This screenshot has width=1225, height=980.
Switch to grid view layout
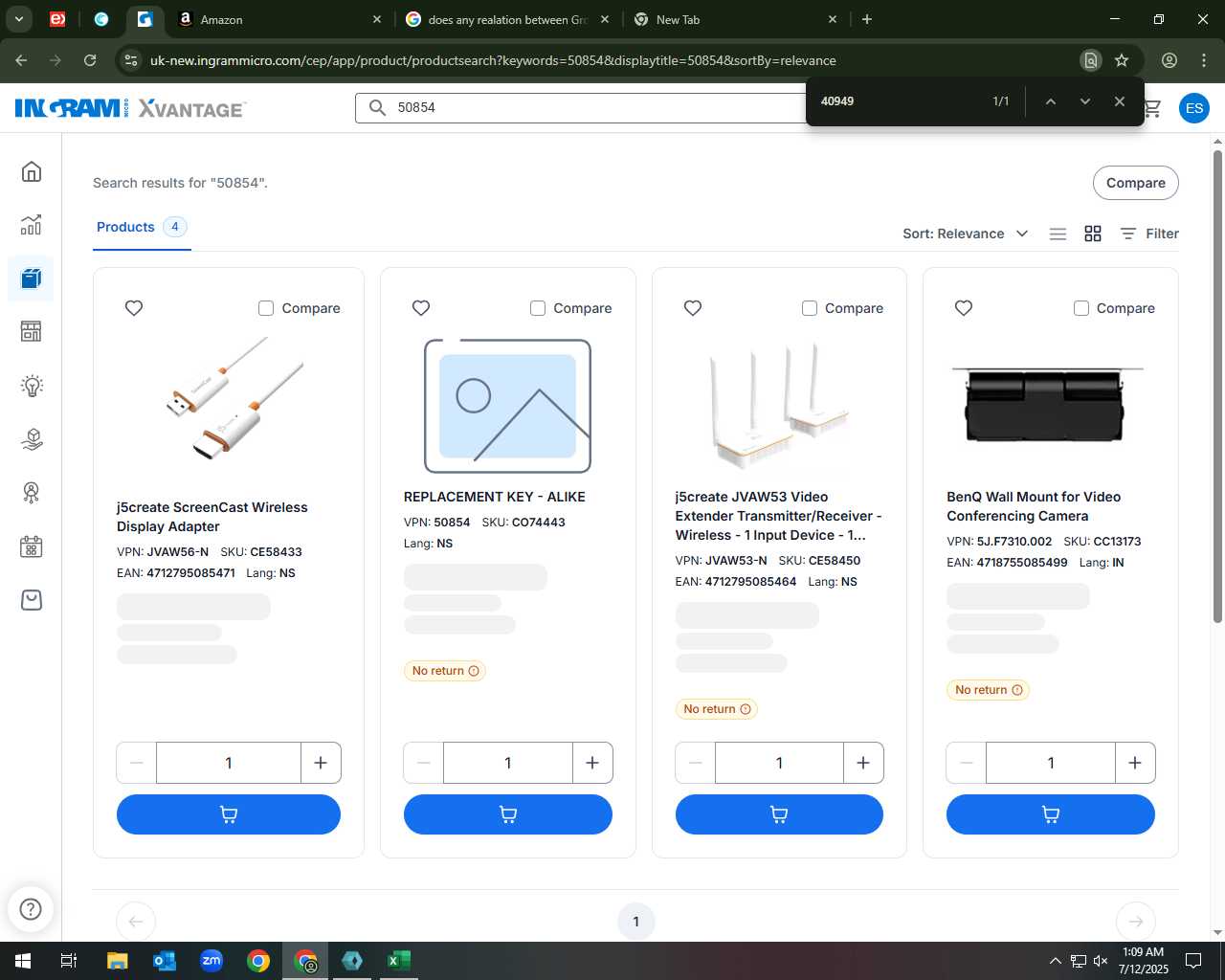[x=1093, y=234]
